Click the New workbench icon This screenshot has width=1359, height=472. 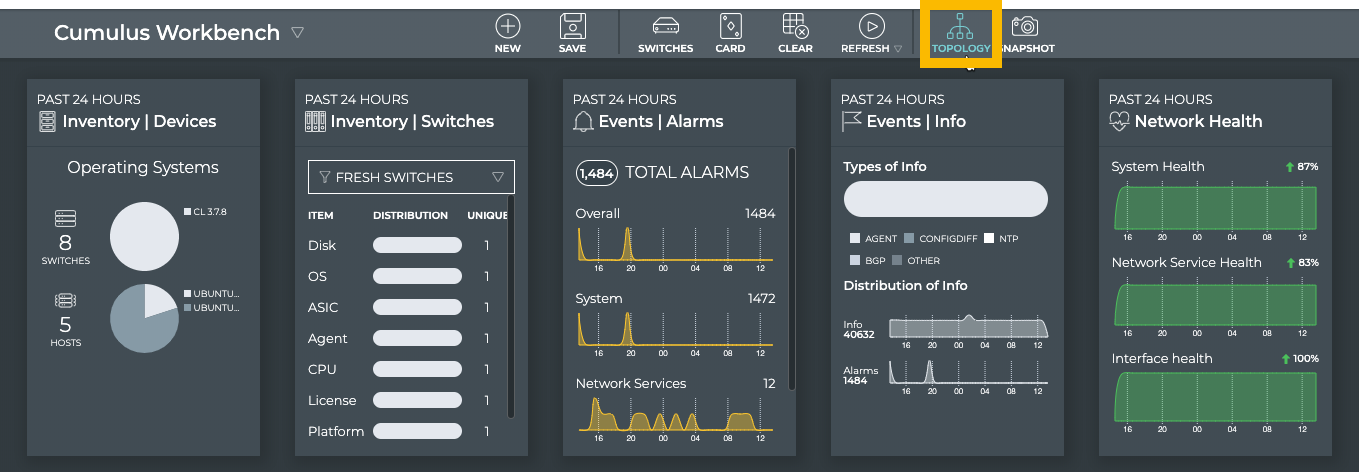coord(508,27)
